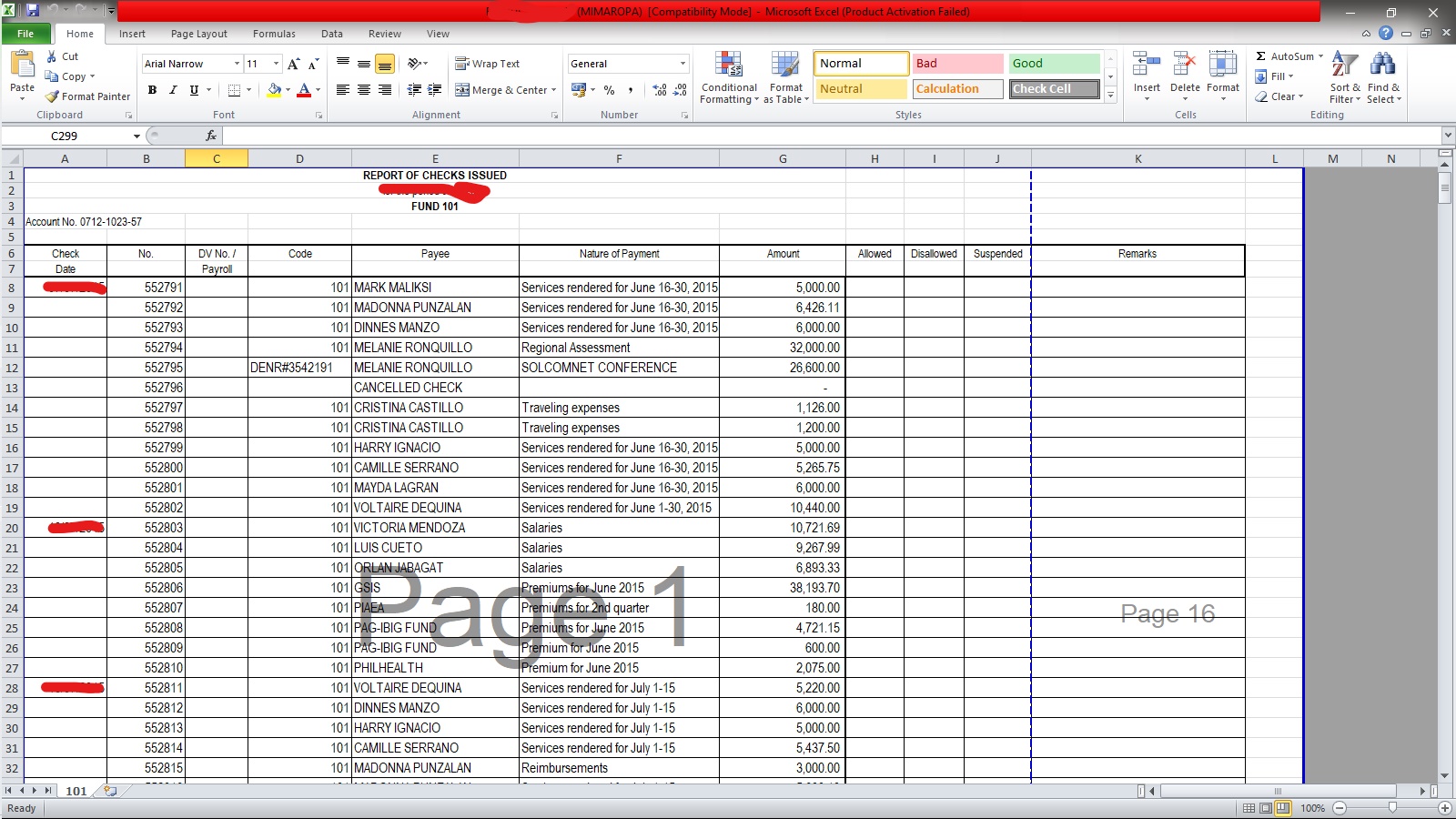Click the Merge & Center button
Viewport: 1456px width, 819px height.
point(501,90)
